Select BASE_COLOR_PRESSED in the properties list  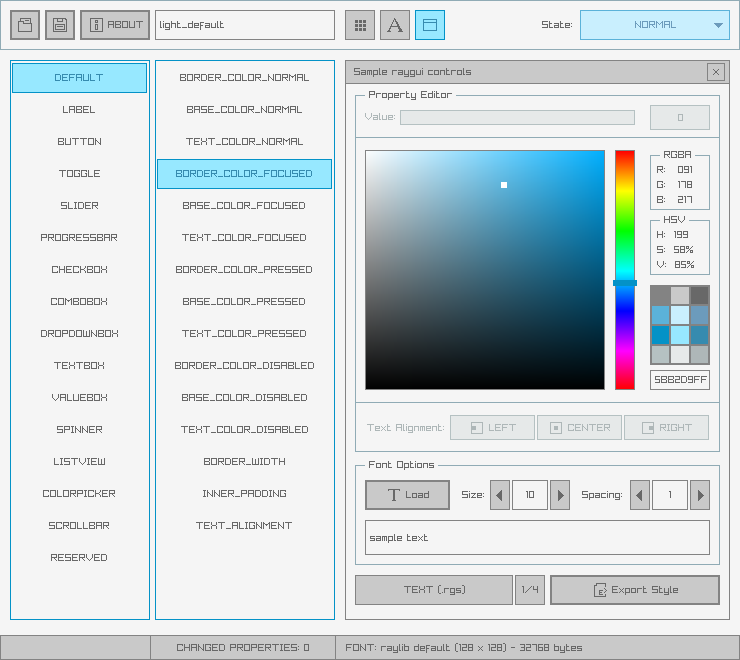point(244,302)
